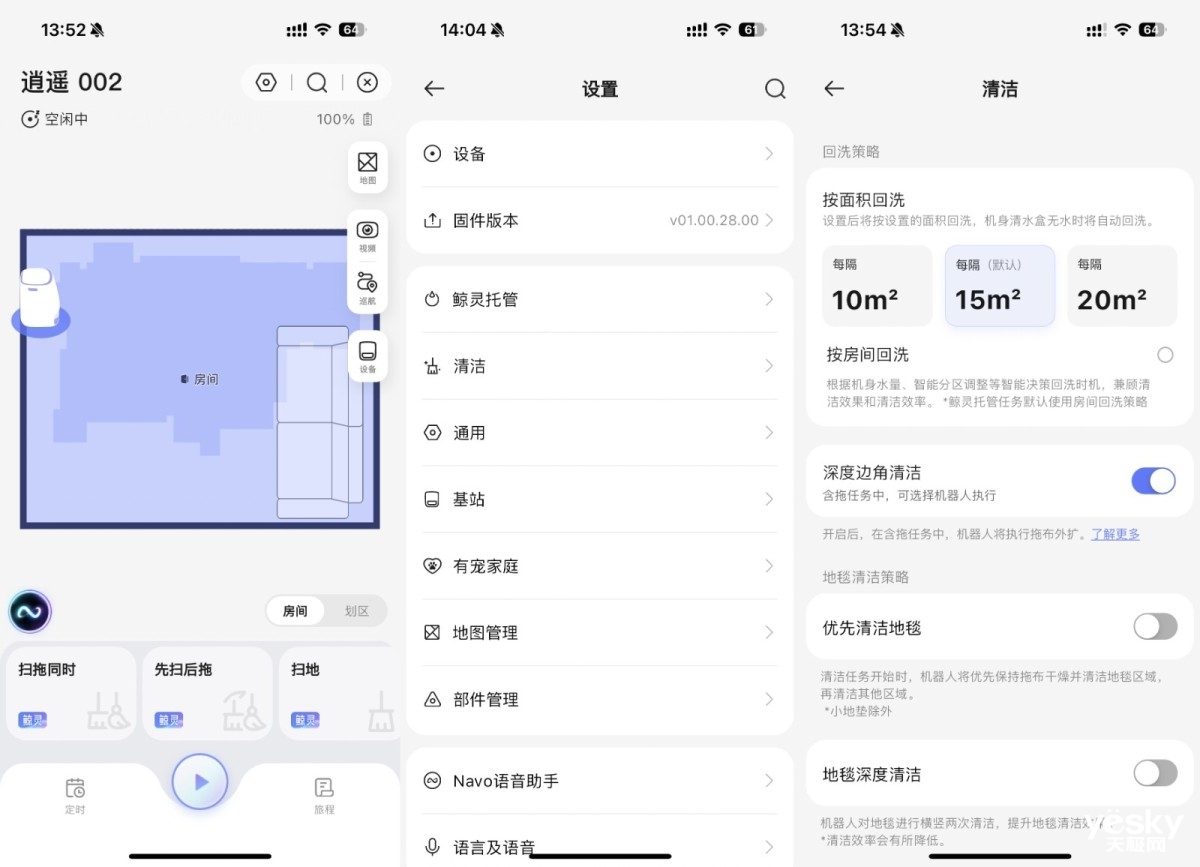The width and height of the screenshot is (1200, 867).
Task: Tap the round AI assistant orb icon
Action: coord(30,611)
